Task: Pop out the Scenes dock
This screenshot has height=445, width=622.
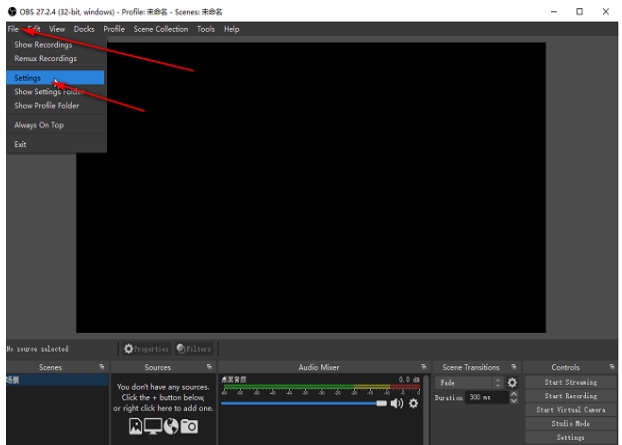Action: pos(102,367)
